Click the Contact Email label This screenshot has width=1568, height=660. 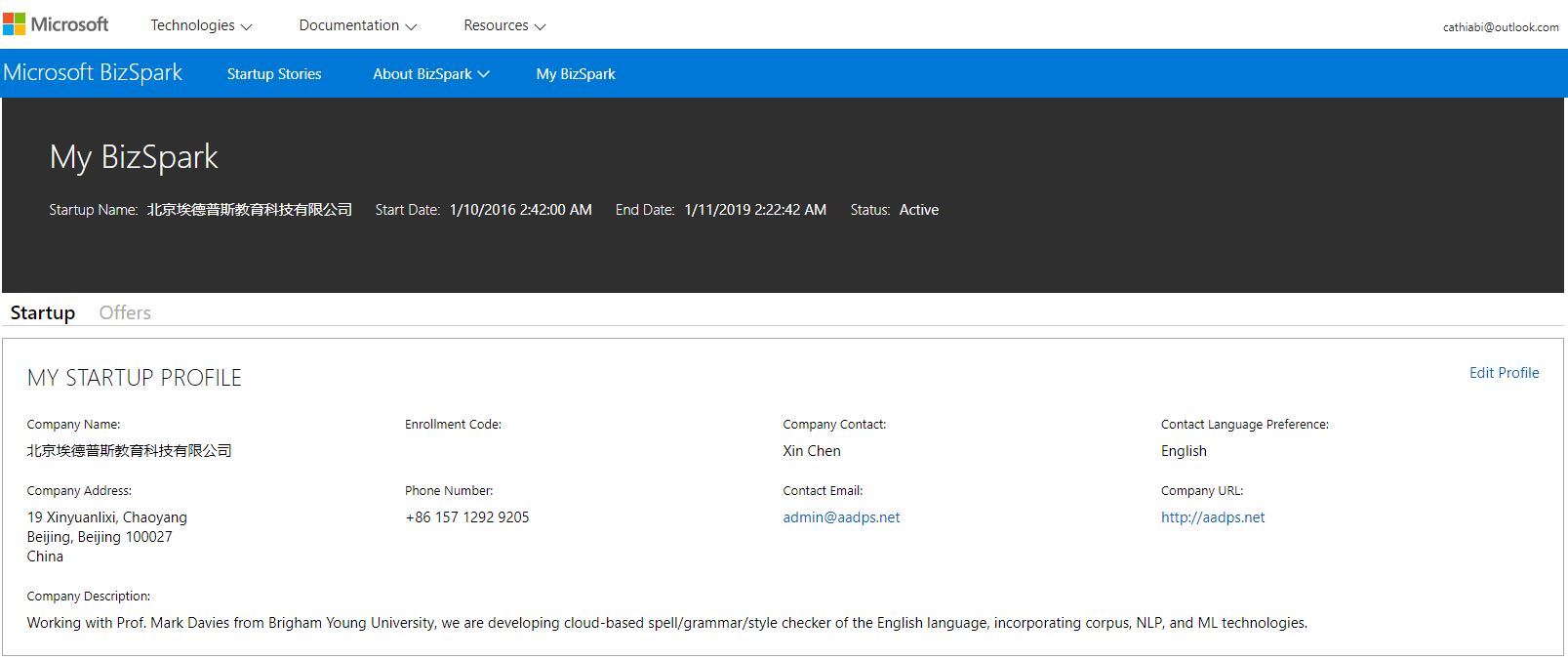point(823,491)
